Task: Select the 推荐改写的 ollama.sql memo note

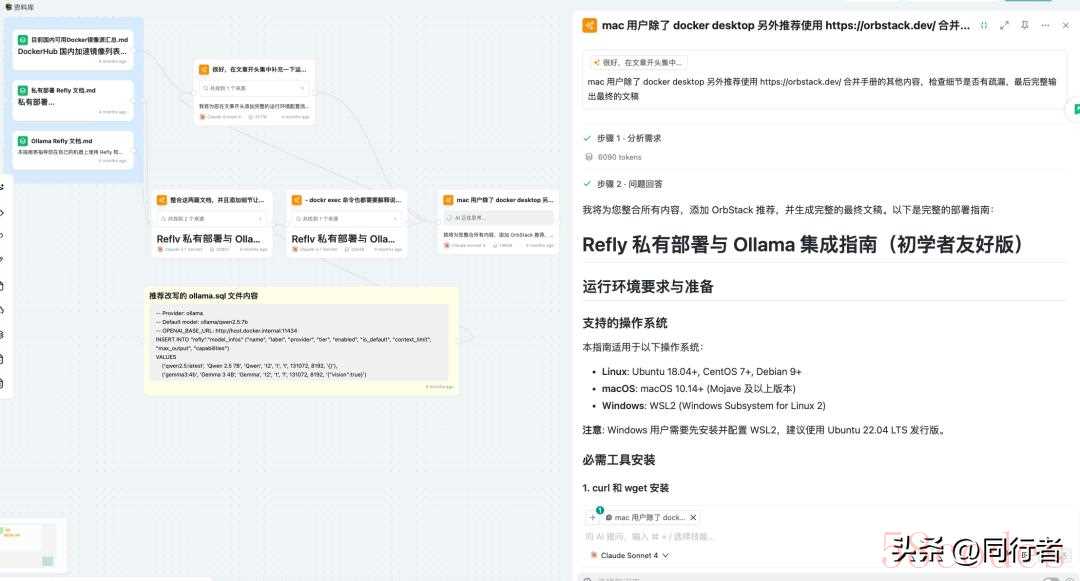Action: tap(302, 341)
